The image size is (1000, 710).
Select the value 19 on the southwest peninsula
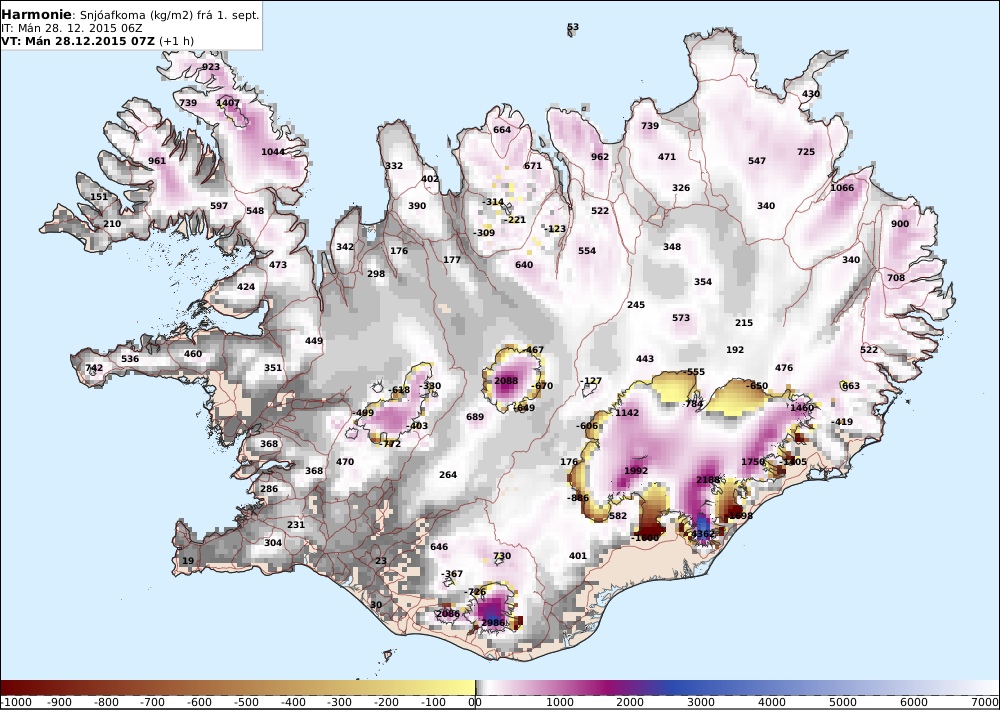(188, 561)
